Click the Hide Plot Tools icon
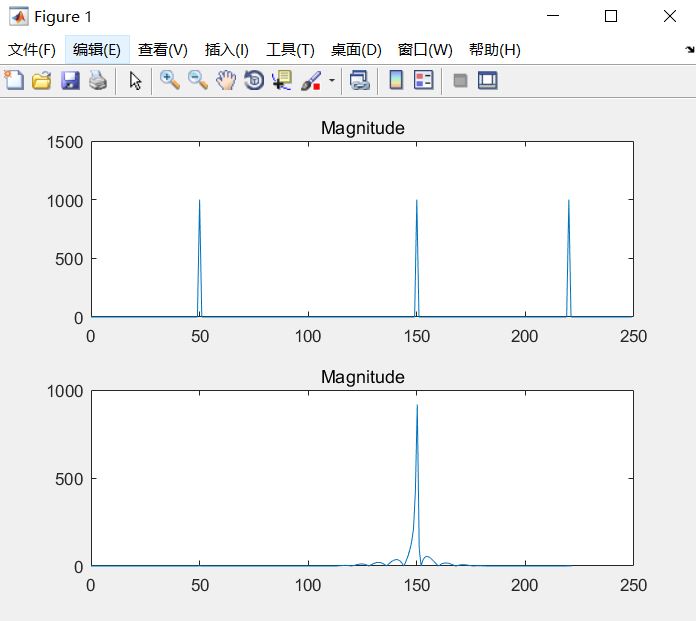 [460, 81]
